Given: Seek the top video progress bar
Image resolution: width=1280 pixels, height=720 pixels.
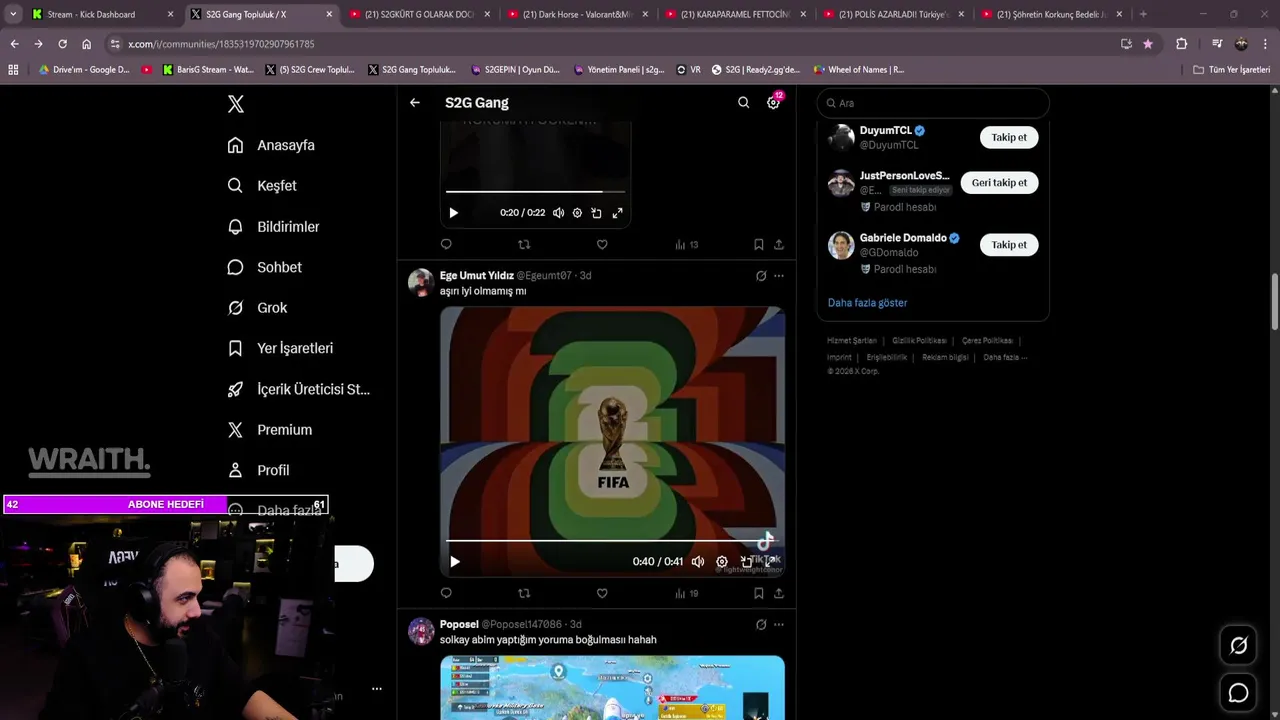Looking at the screenshot, I should (535, 191).
